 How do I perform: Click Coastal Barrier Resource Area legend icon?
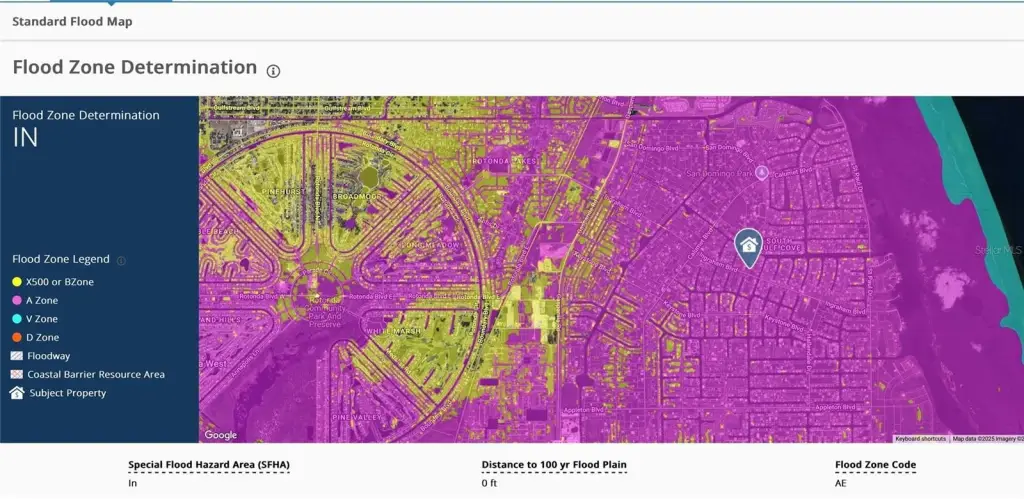[x=17, y=375]
